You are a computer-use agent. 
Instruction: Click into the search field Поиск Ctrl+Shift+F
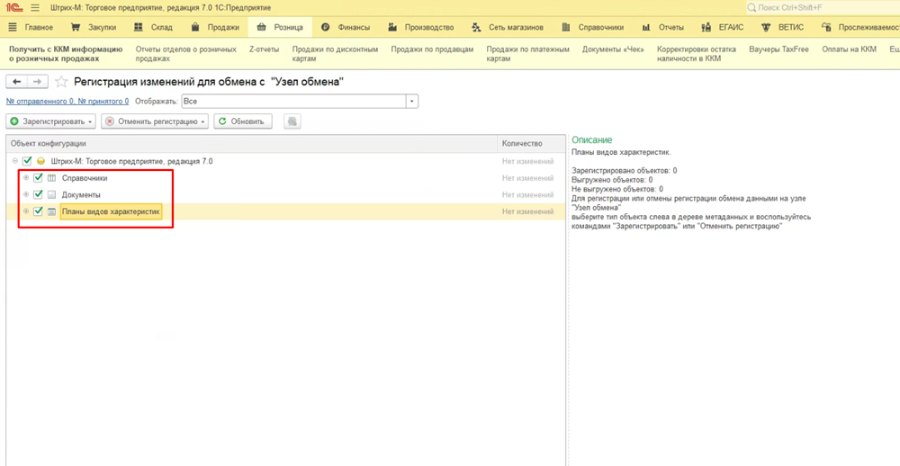tap(822, 8)
